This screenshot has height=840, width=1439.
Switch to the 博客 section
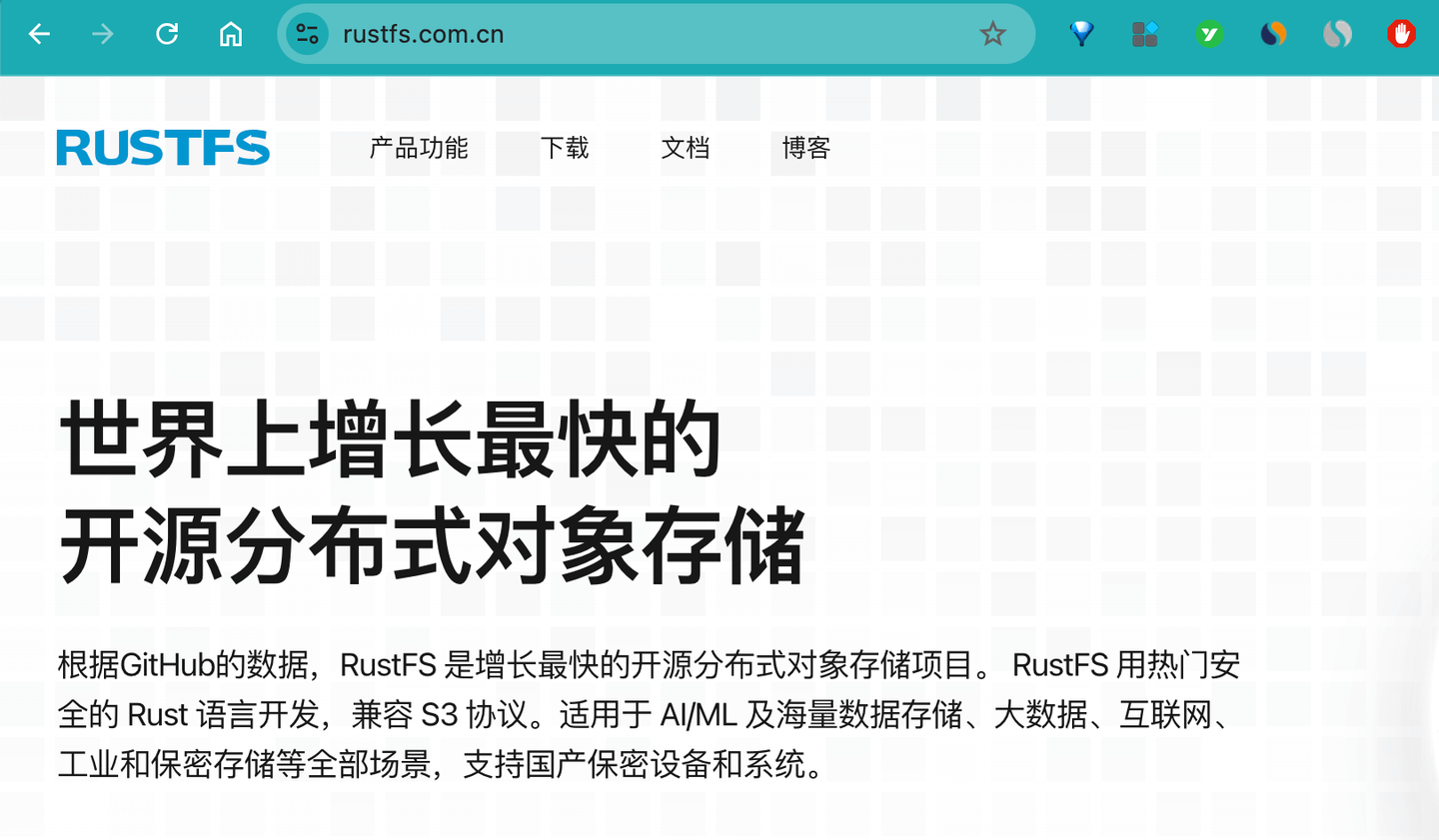point(805,149)
